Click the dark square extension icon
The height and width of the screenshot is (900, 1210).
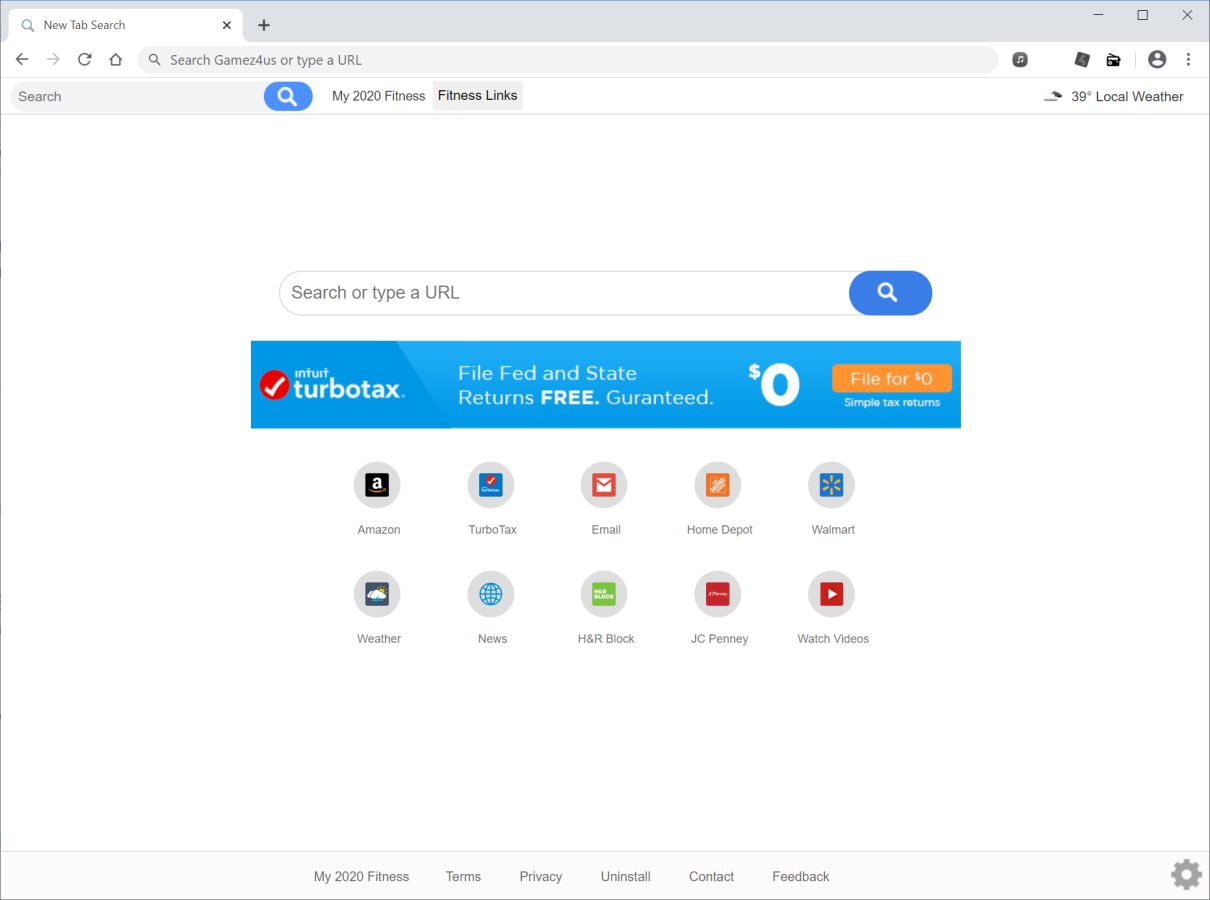click(x=1082, y=60)
